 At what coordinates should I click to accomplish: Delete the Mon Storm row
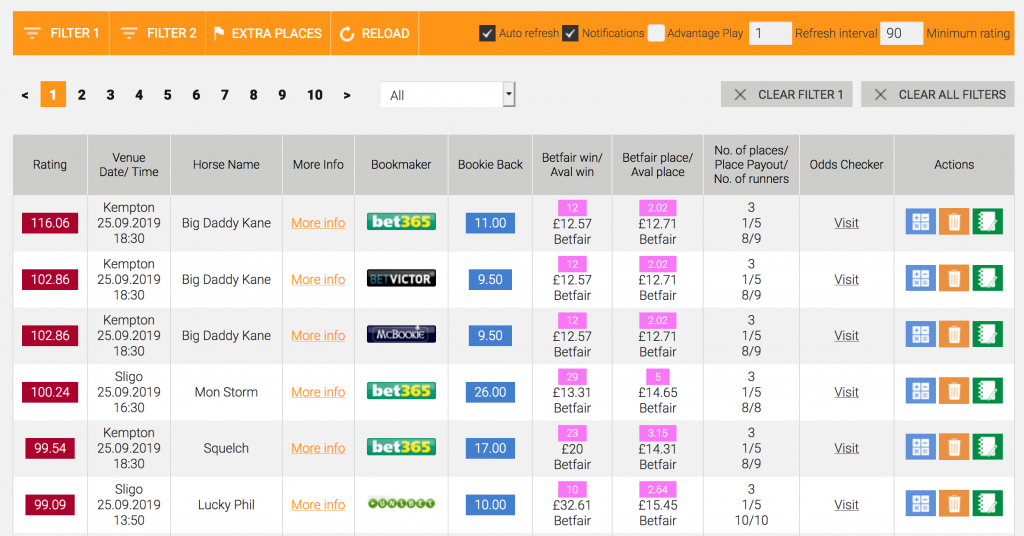click(953, 392)
